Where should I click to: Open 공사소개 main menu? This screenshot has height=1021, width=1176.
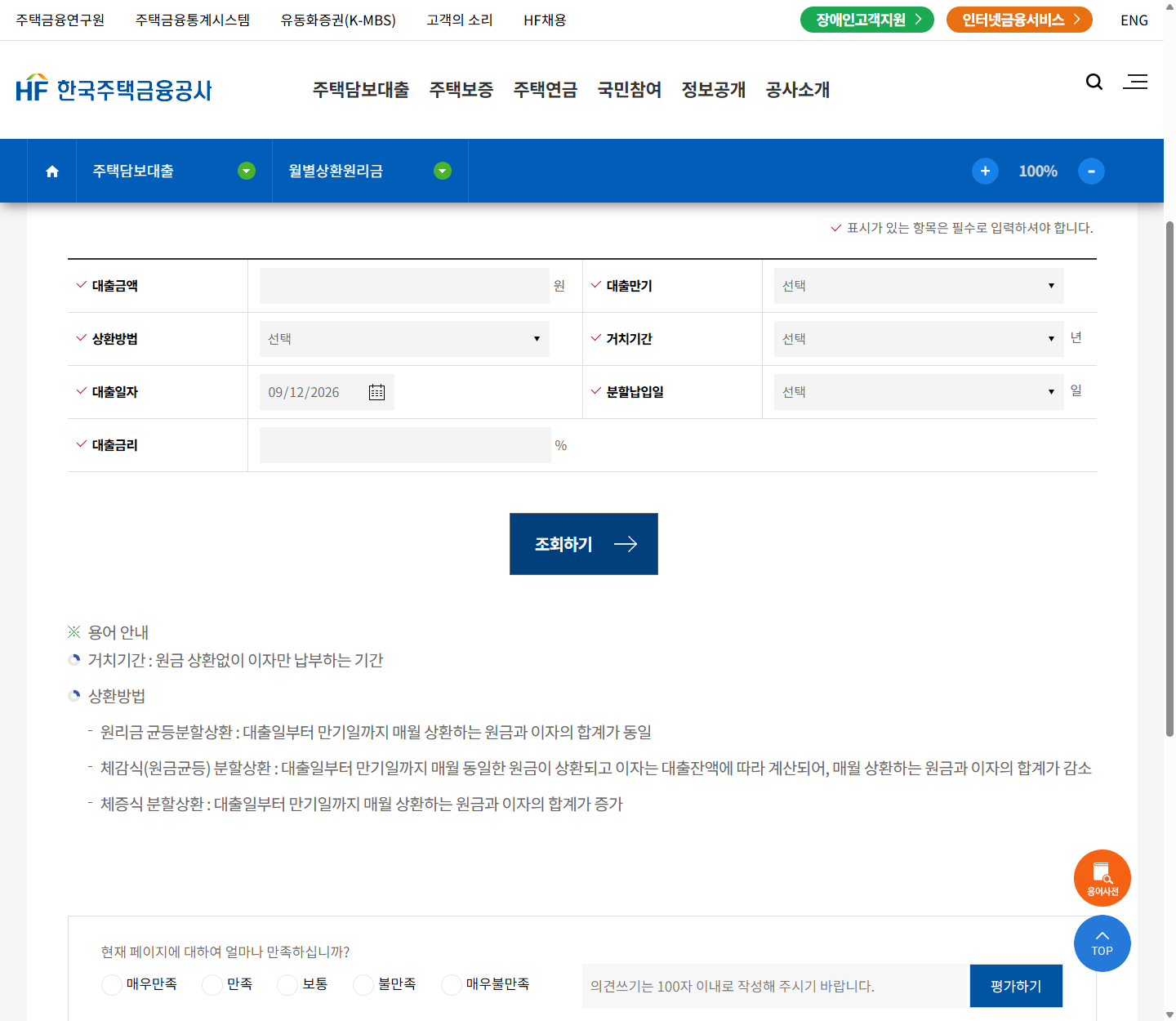point(798,90)
